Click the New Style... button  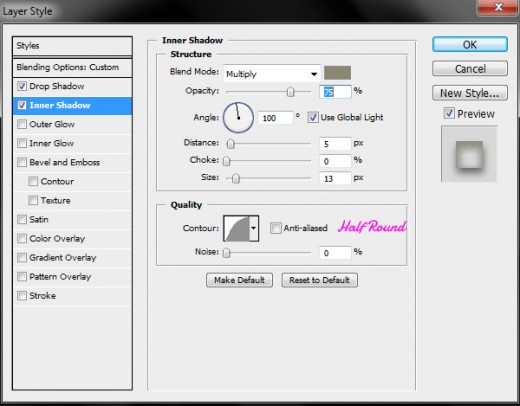470,93
